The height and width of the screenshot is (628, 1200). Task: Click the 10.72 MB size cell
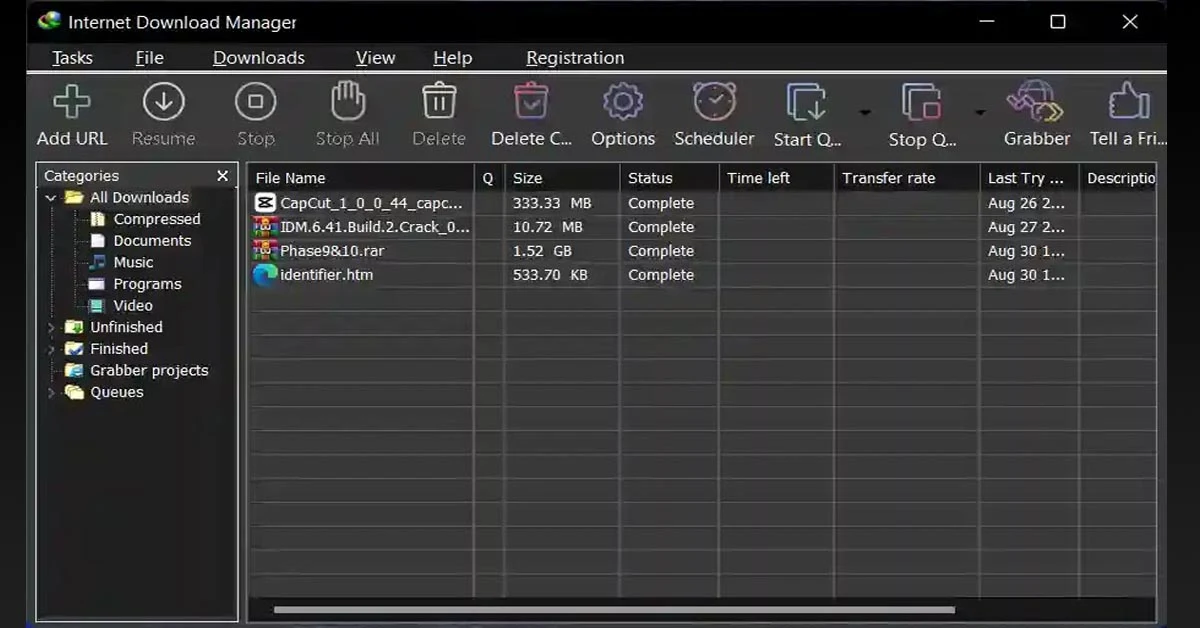[548, 227]
